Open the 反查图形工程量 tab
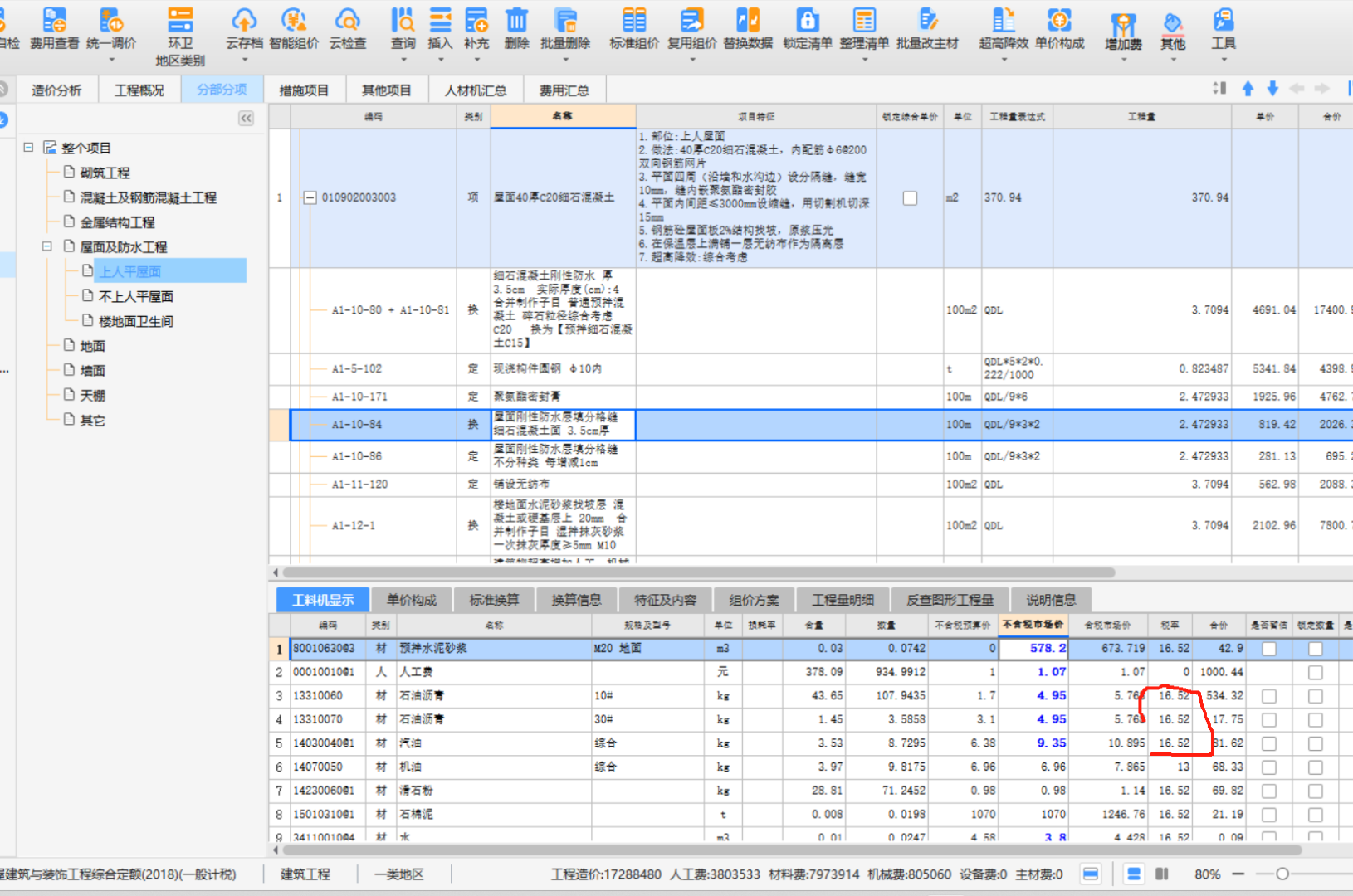The width and height of the screenshot is (1353, 896). [x=950, y=600]
